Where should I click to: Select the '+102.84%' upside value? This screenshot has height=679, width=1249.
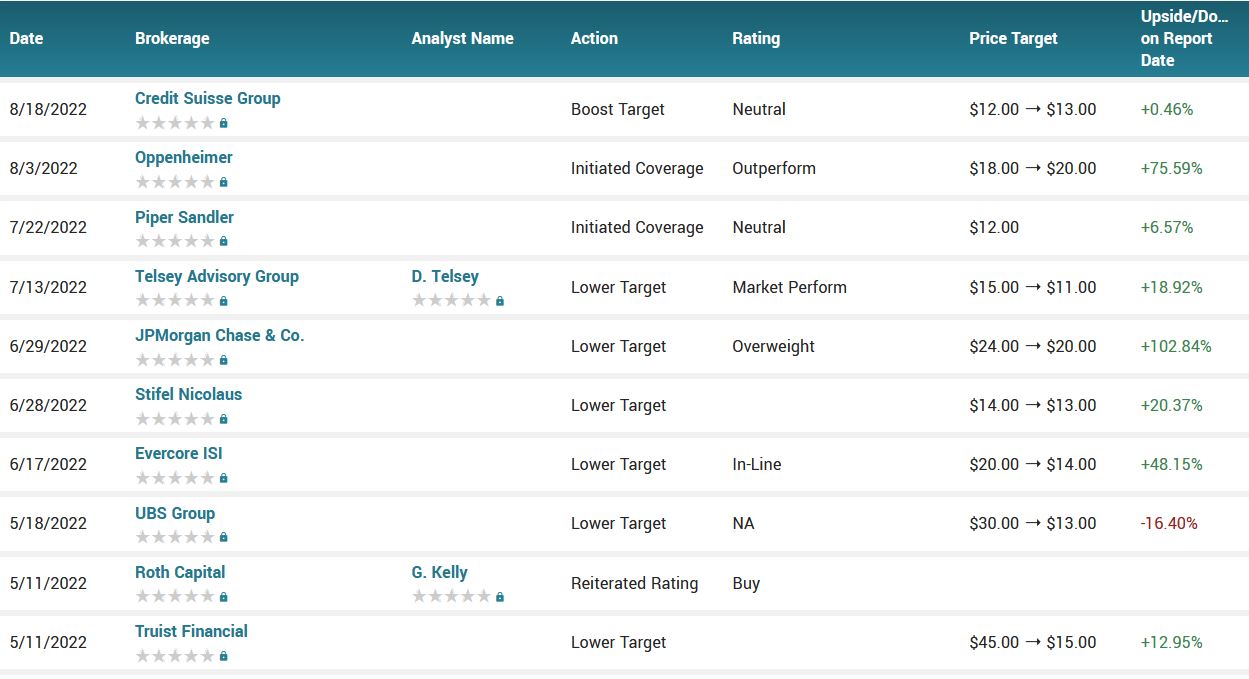tap(1176, 346)
